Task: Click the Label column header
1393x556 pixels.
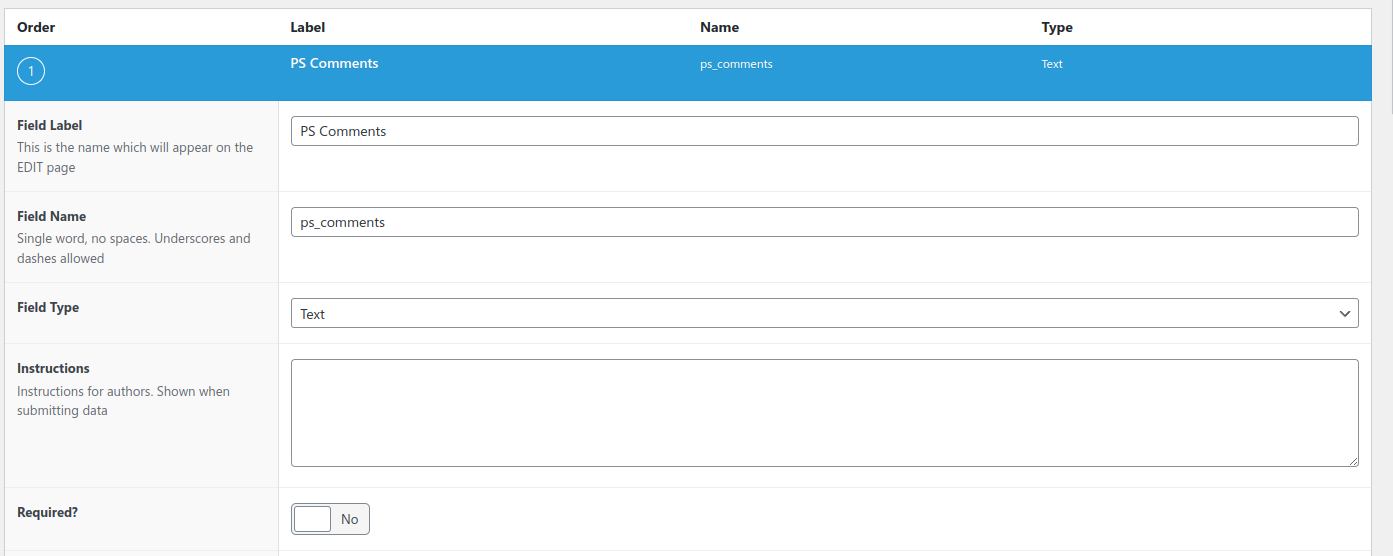Action: tap(308, 27)
